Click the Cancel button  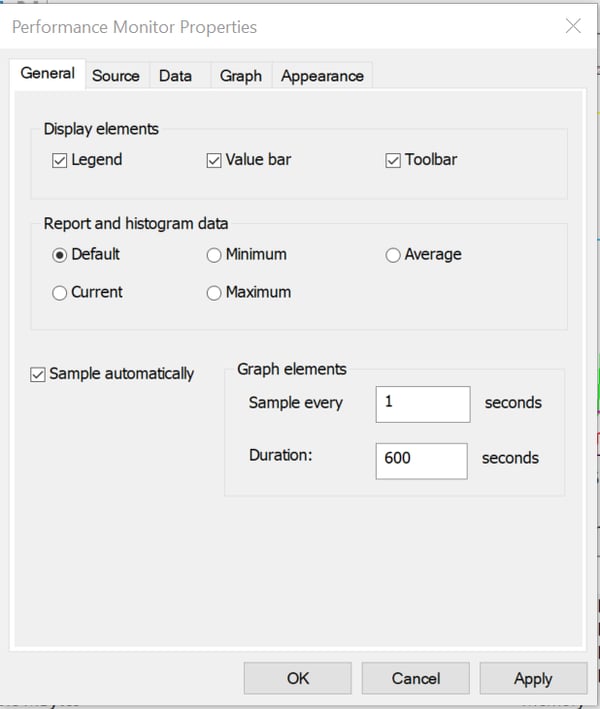click(415, 678)
